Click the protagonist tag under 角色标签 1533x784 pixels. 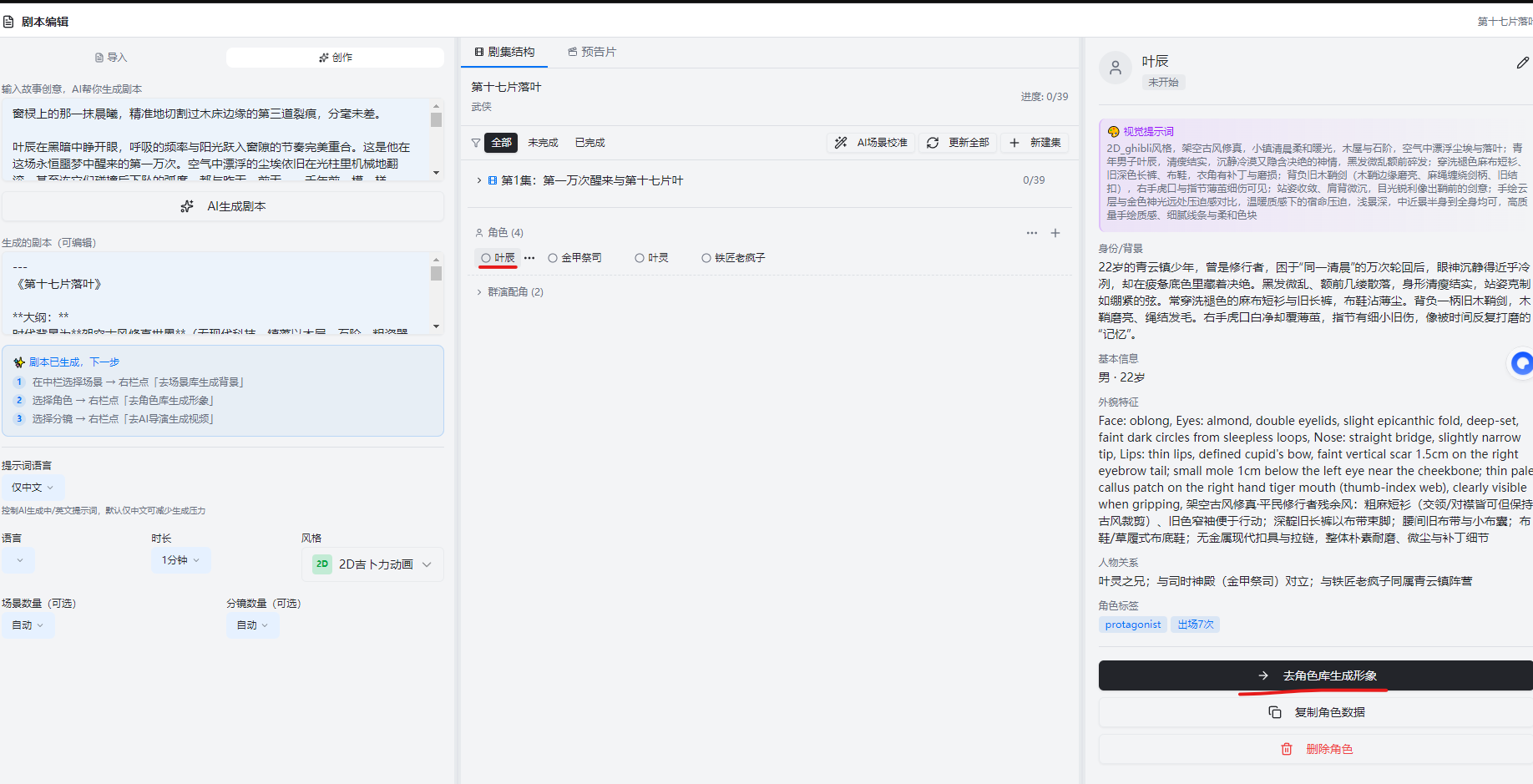pyautogui.click(x=1132, y=624)
